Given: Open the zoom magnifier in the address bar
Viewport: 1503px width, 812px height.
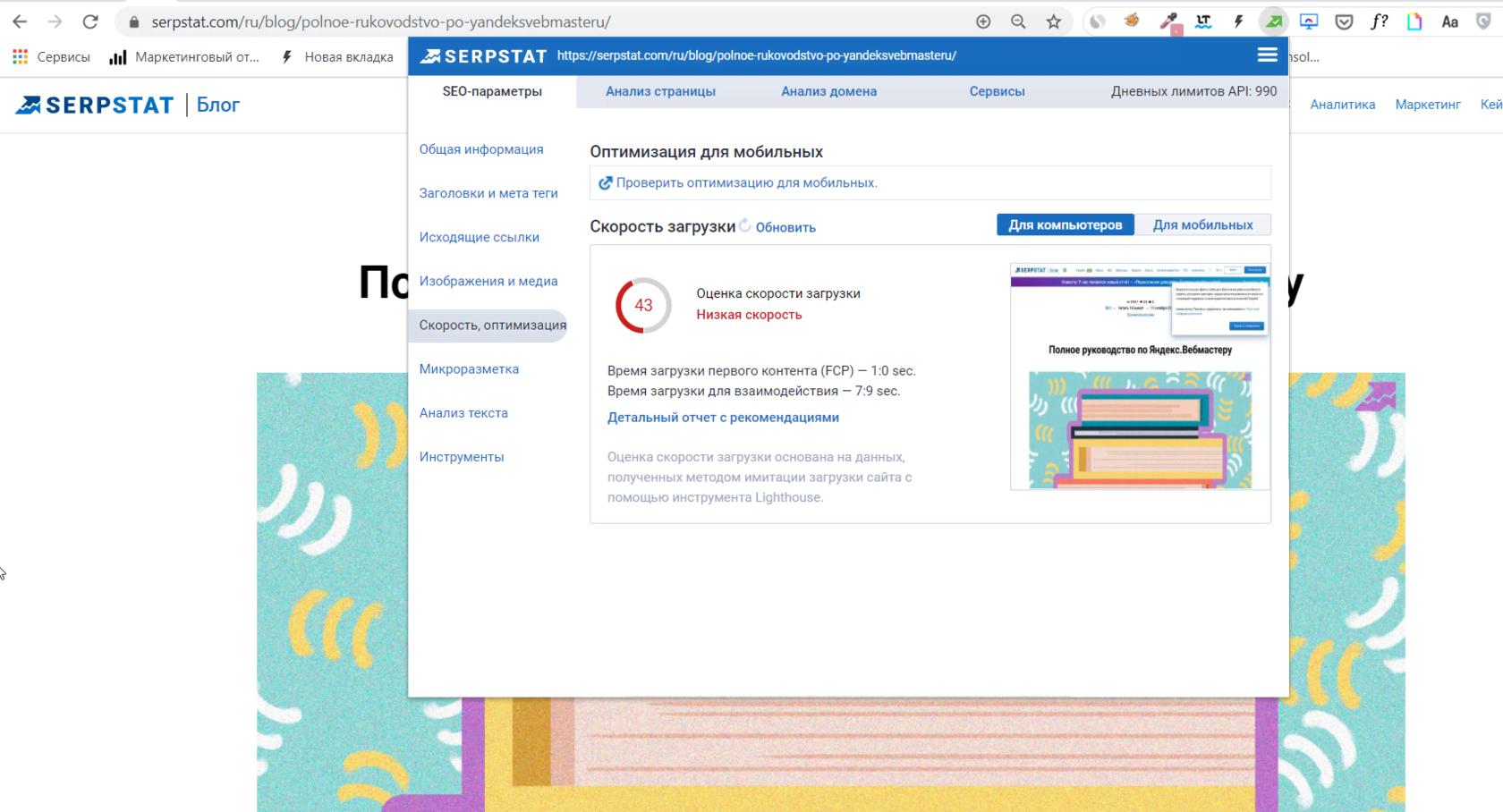Looking at the screenshot, I should 1018,21.
